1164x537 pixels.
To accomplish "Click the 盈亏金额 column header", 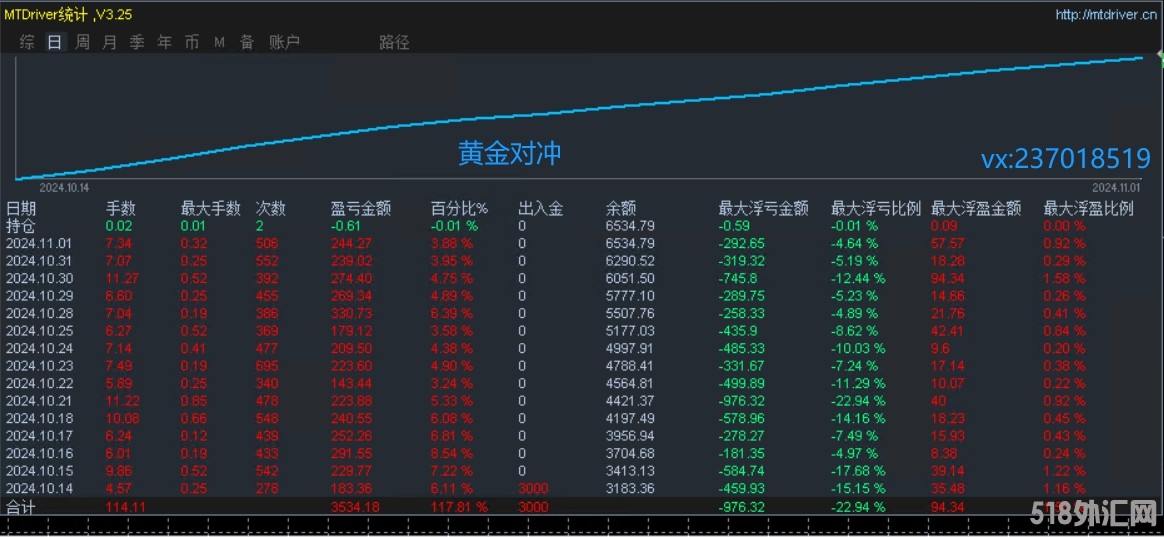I will coord(360,208).
